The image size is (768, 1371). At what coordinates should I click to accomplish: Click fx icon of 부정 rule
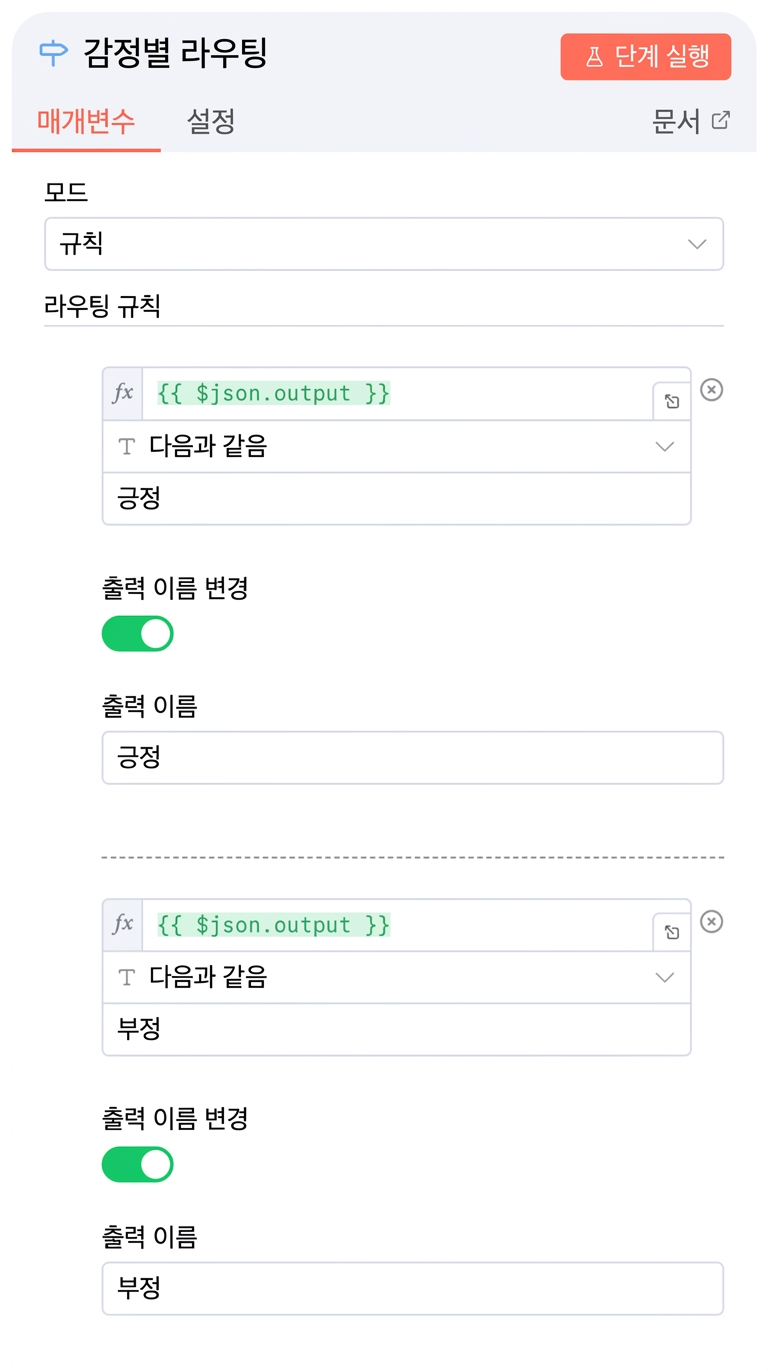123,924
